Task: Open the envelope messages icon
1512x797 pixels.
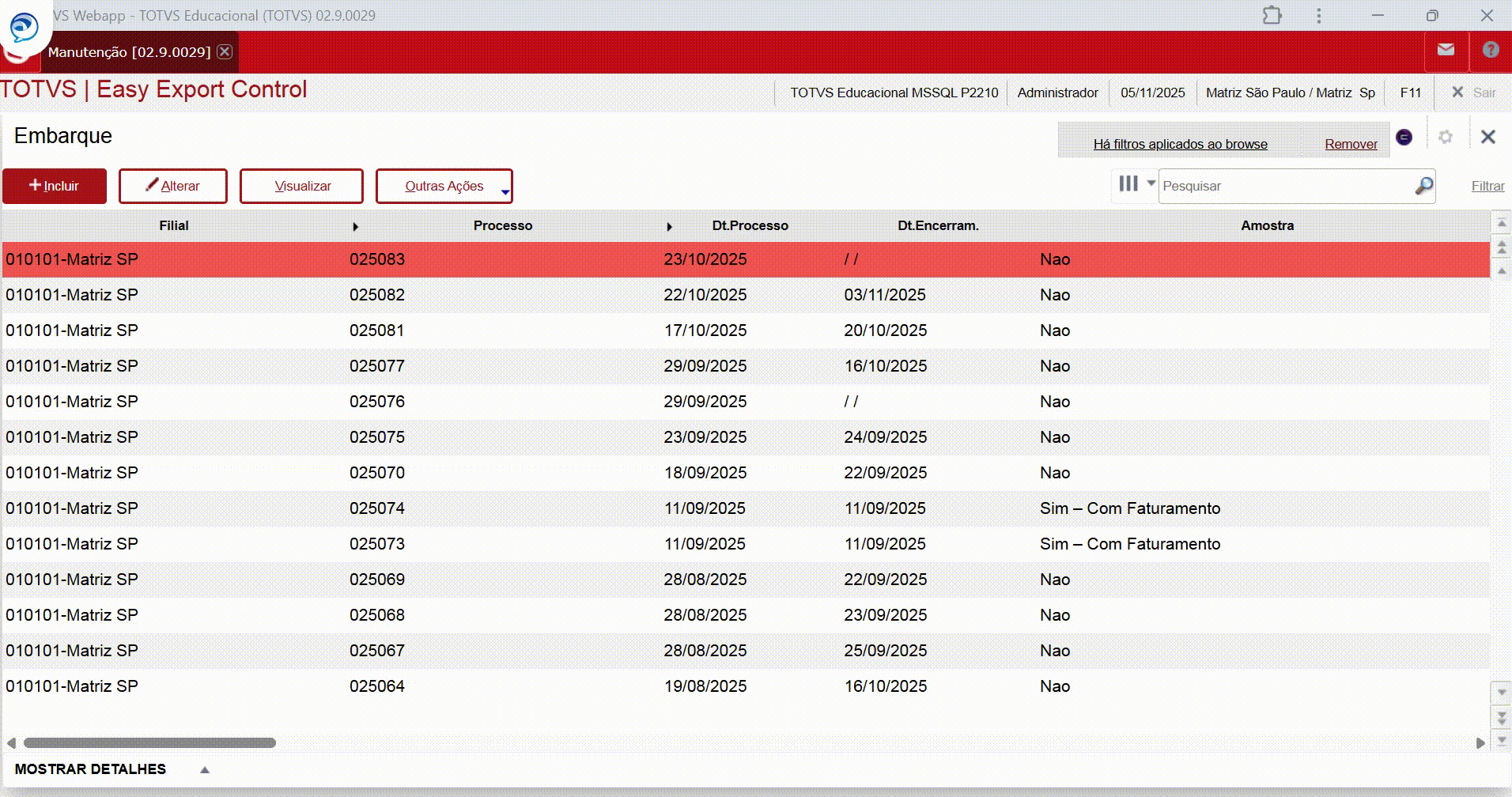Action: click(1446, 51)
